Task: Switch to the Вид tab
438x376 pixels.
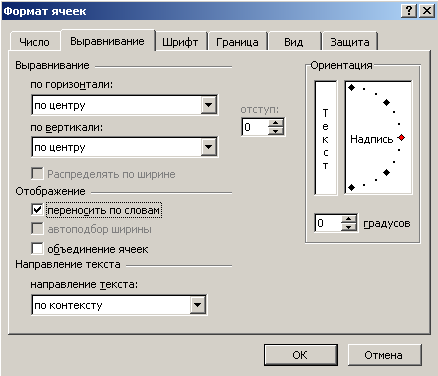Action: point(294,42)
